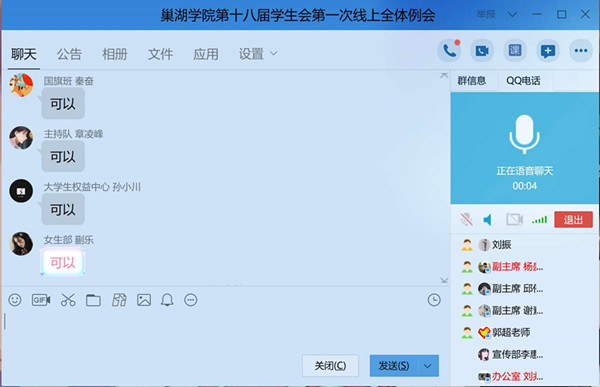Viewport: 600px width, 387px height.
Task: Click the 关闭(C) button
Action: pos(330,366)
